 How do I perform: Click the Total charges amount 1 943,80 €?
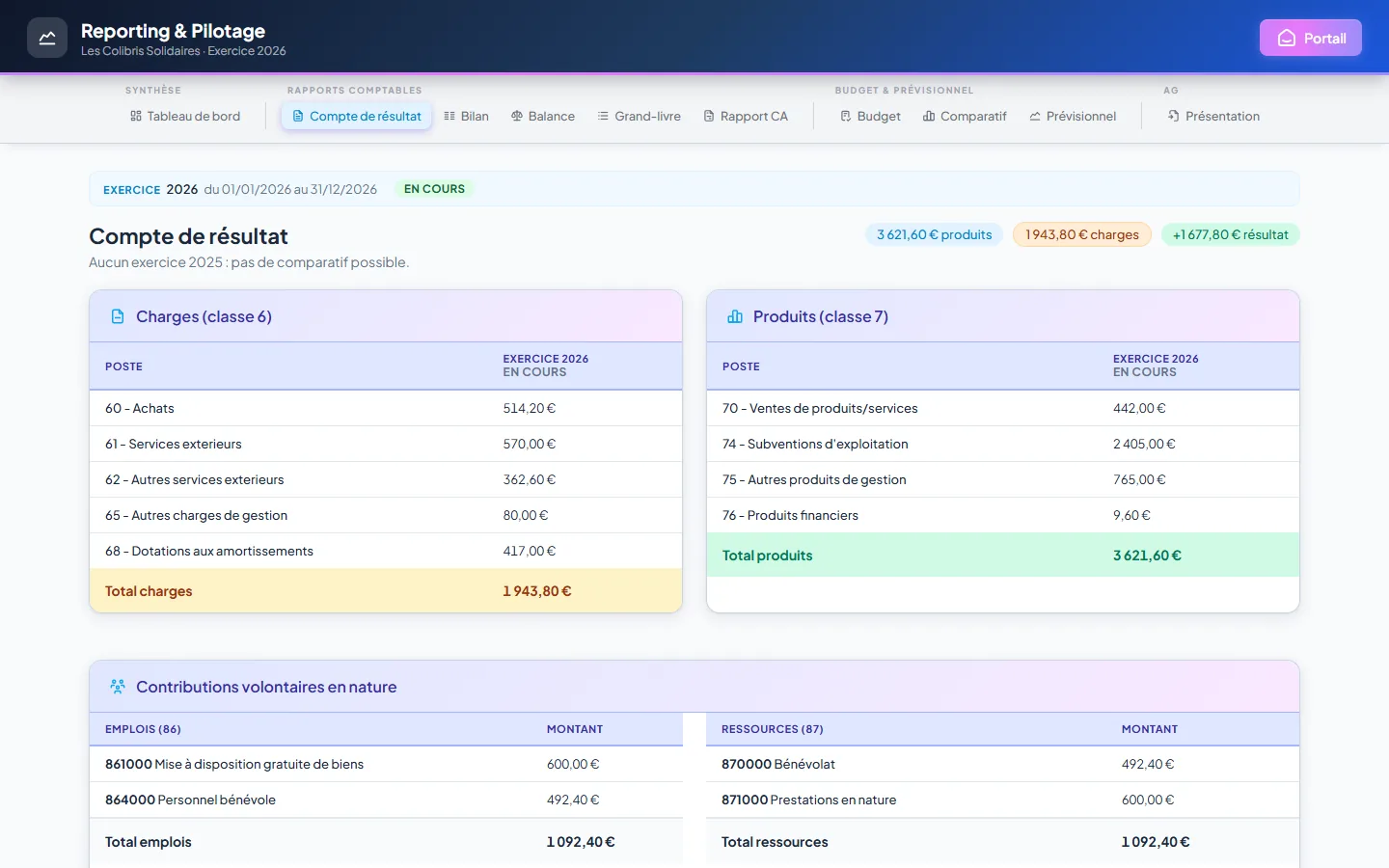click(x=537, y=591)
